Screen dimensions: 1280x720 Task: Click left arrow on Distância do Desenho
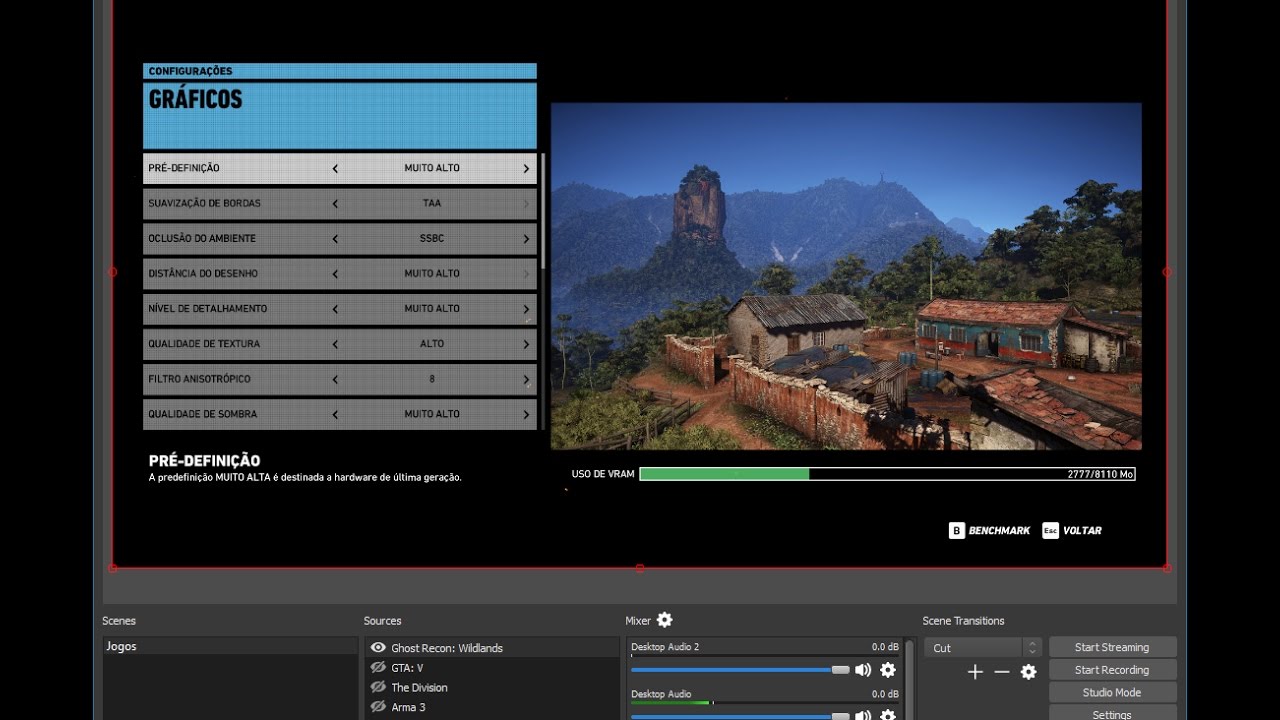pyautogui.click(x=335, y=273)
